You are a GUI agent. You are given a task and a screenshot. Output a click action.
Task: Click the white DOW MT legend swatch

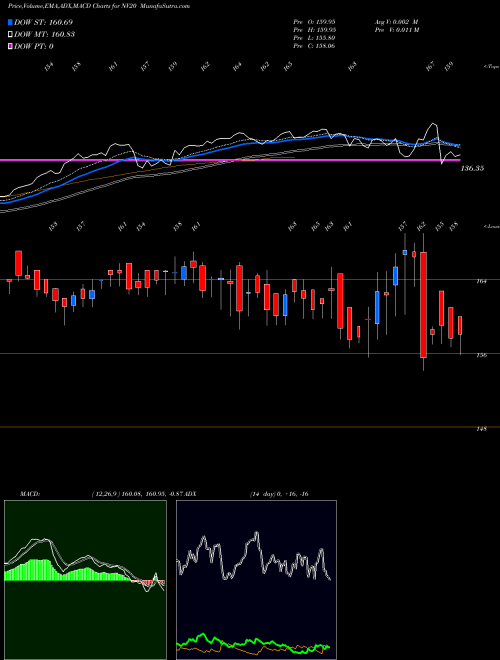tap(10, 35)
